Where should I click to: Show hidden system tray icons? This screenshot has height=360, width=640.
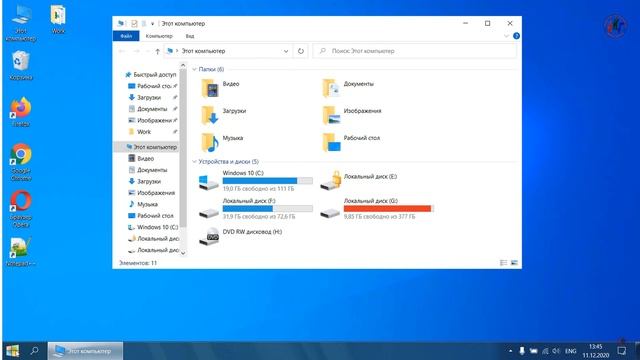tap(510, 351)
